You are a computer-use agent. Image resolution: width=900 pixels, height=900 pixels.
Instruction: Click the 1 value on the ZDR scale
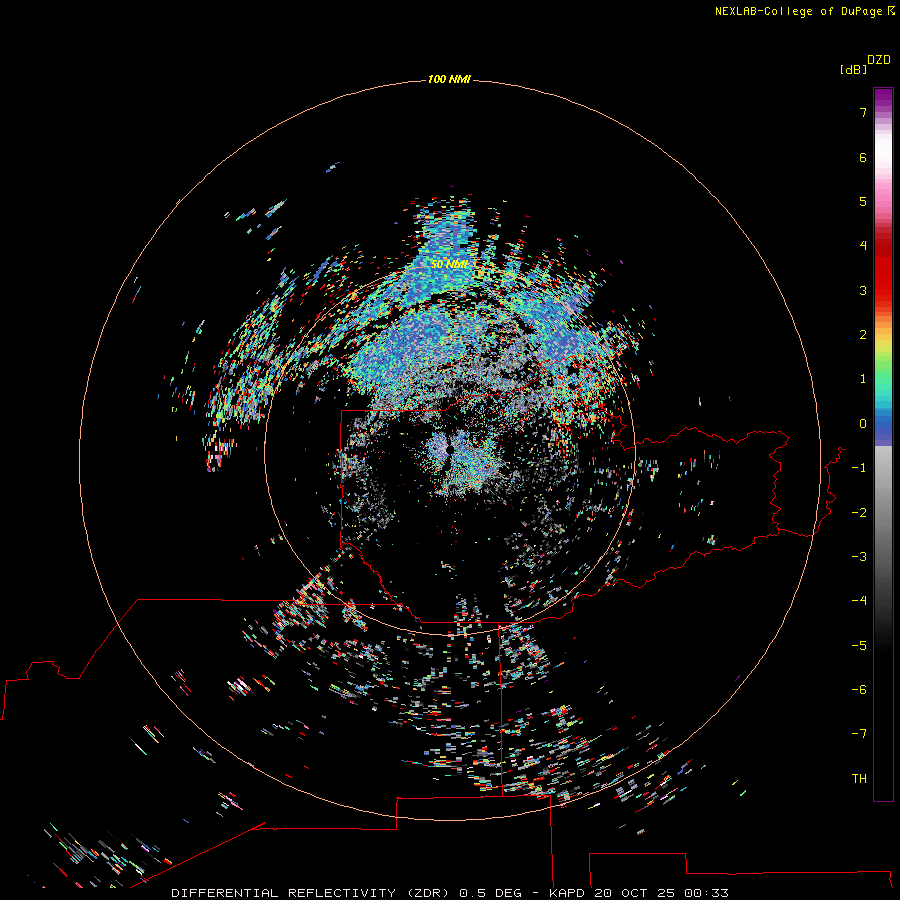[863, 379]
